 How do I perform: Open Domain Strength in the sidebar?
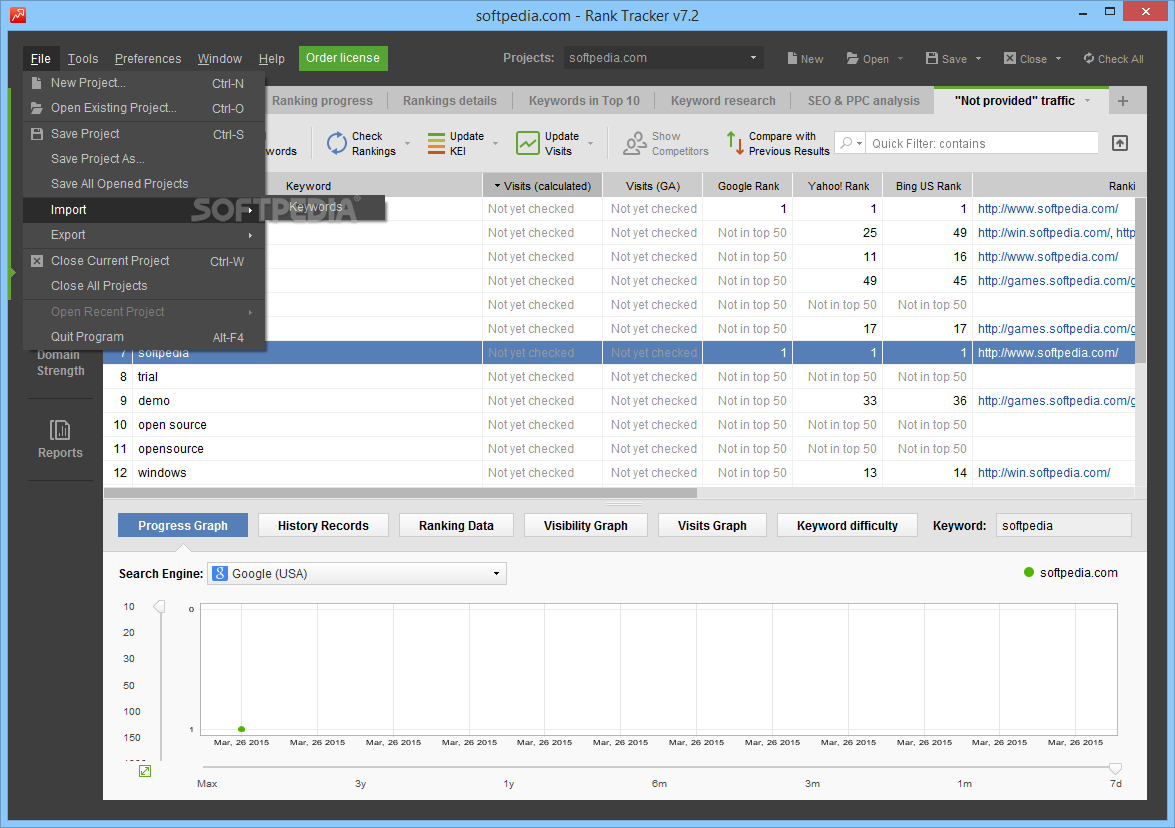pyautogui.click(x=60, y=363)
